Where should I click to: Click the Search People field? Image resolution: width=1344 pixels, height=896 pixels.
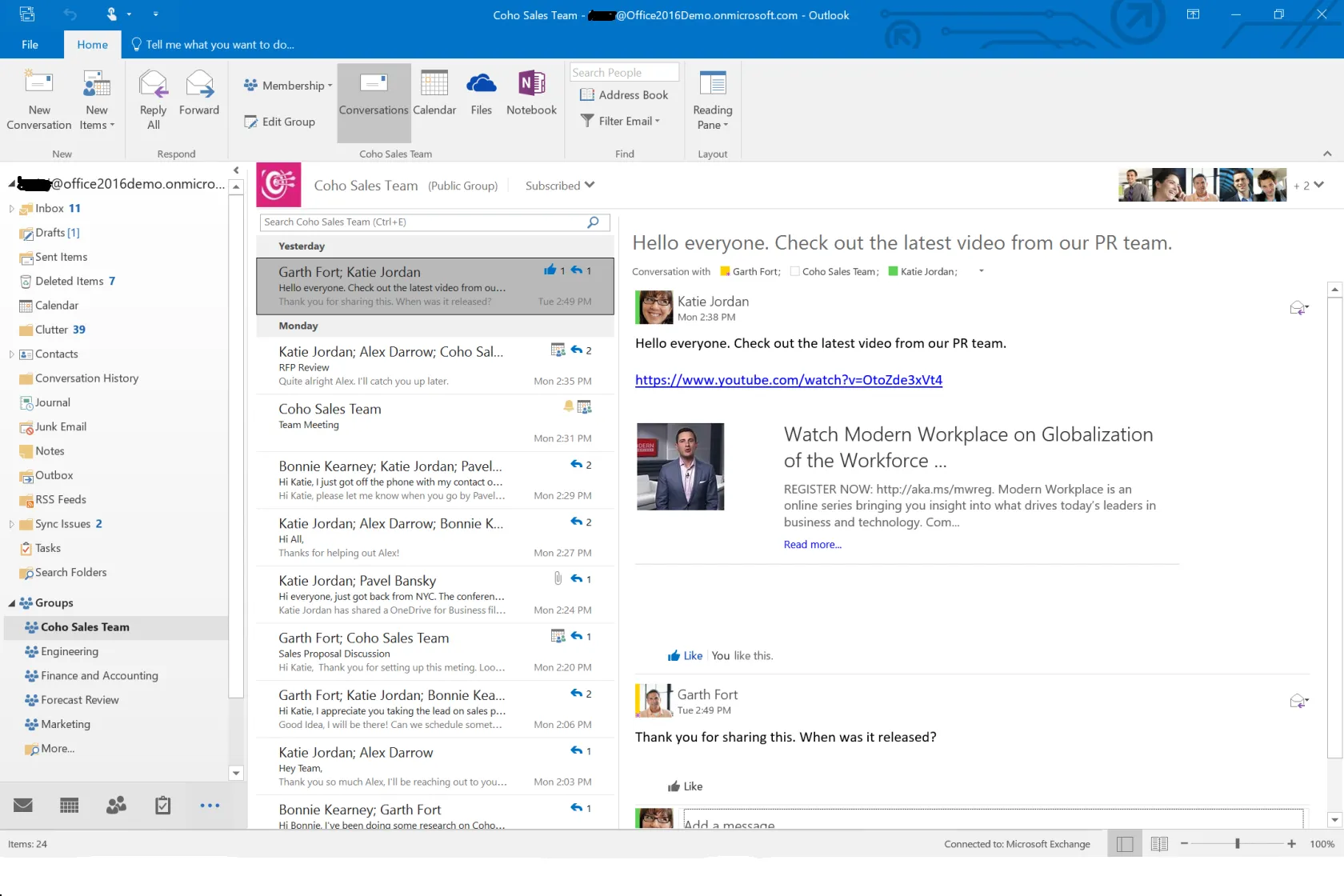click(x=624, y=73)
